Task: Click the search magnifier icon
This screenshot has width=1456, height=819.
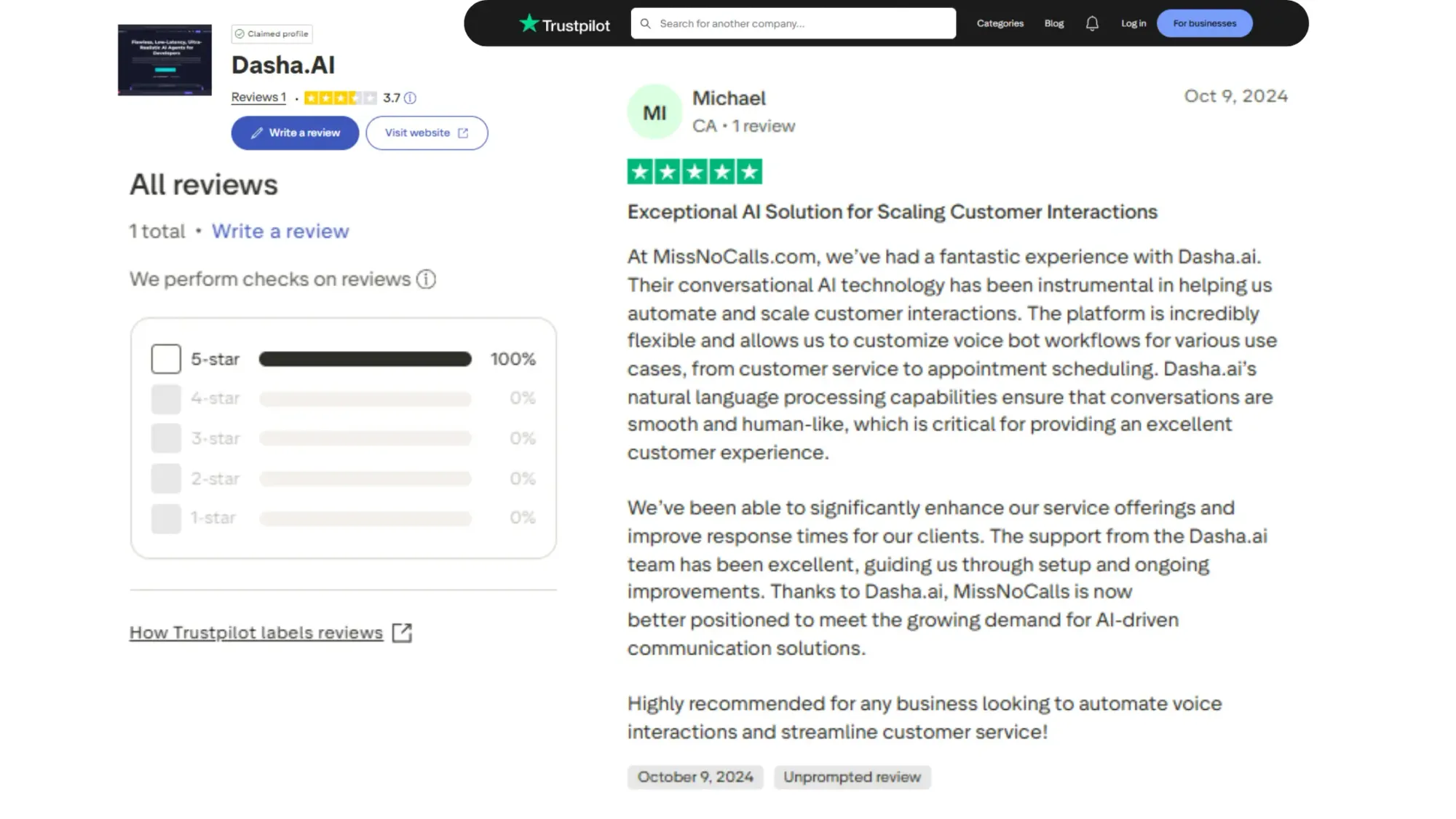Action: tap(645, 23)
